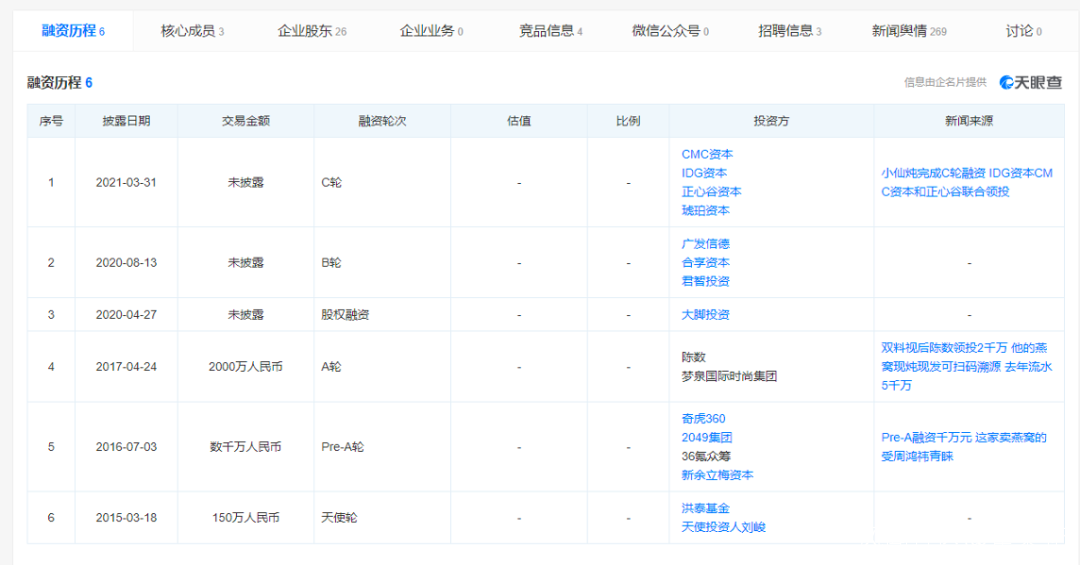The width and height of the screenshot is (1080, 565).
Task: Switch to the 新闻舆情 tab
Action: [909, 31]
